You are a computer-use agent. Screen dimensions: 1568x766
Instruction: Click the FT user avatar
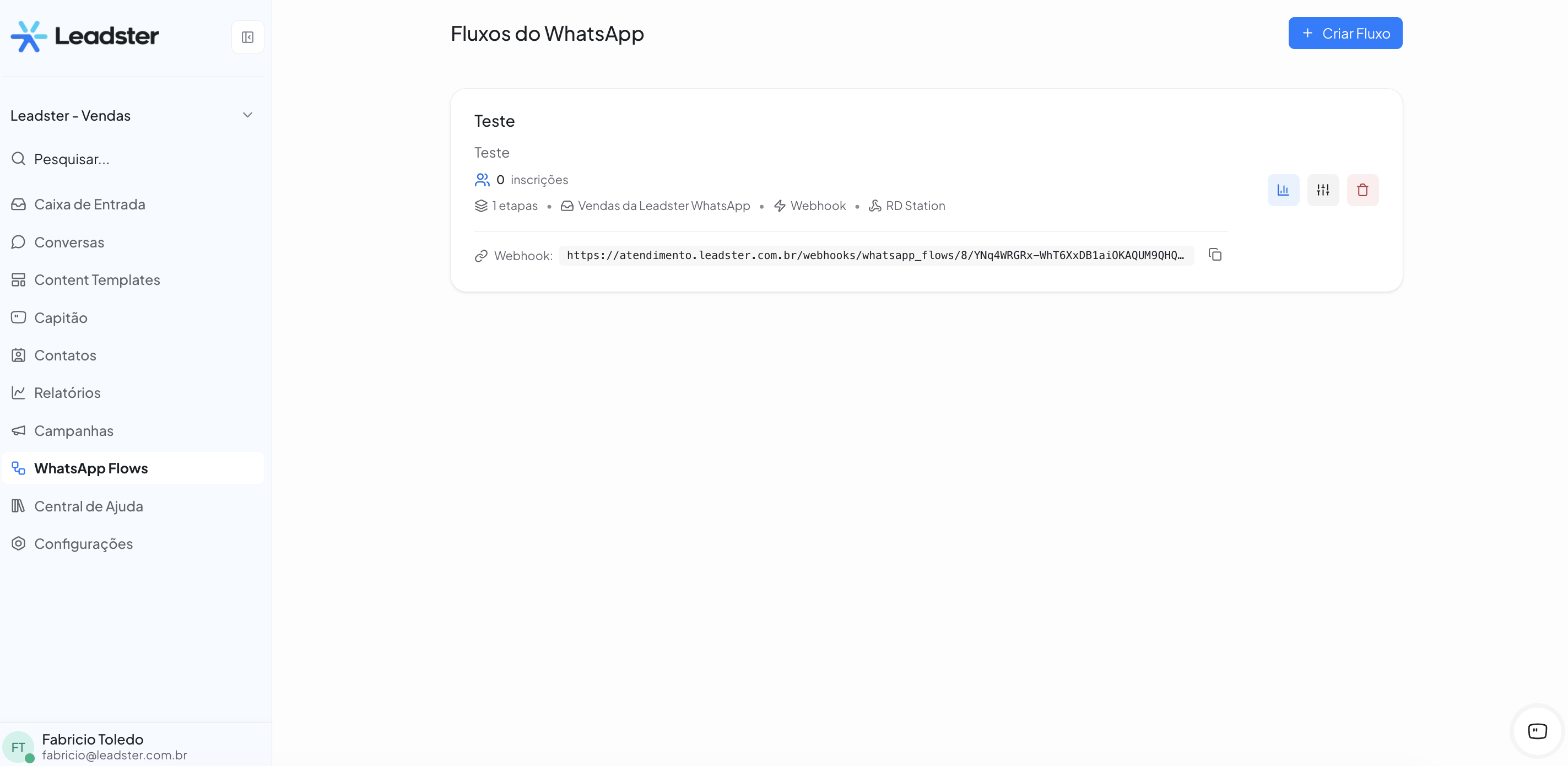18,747
